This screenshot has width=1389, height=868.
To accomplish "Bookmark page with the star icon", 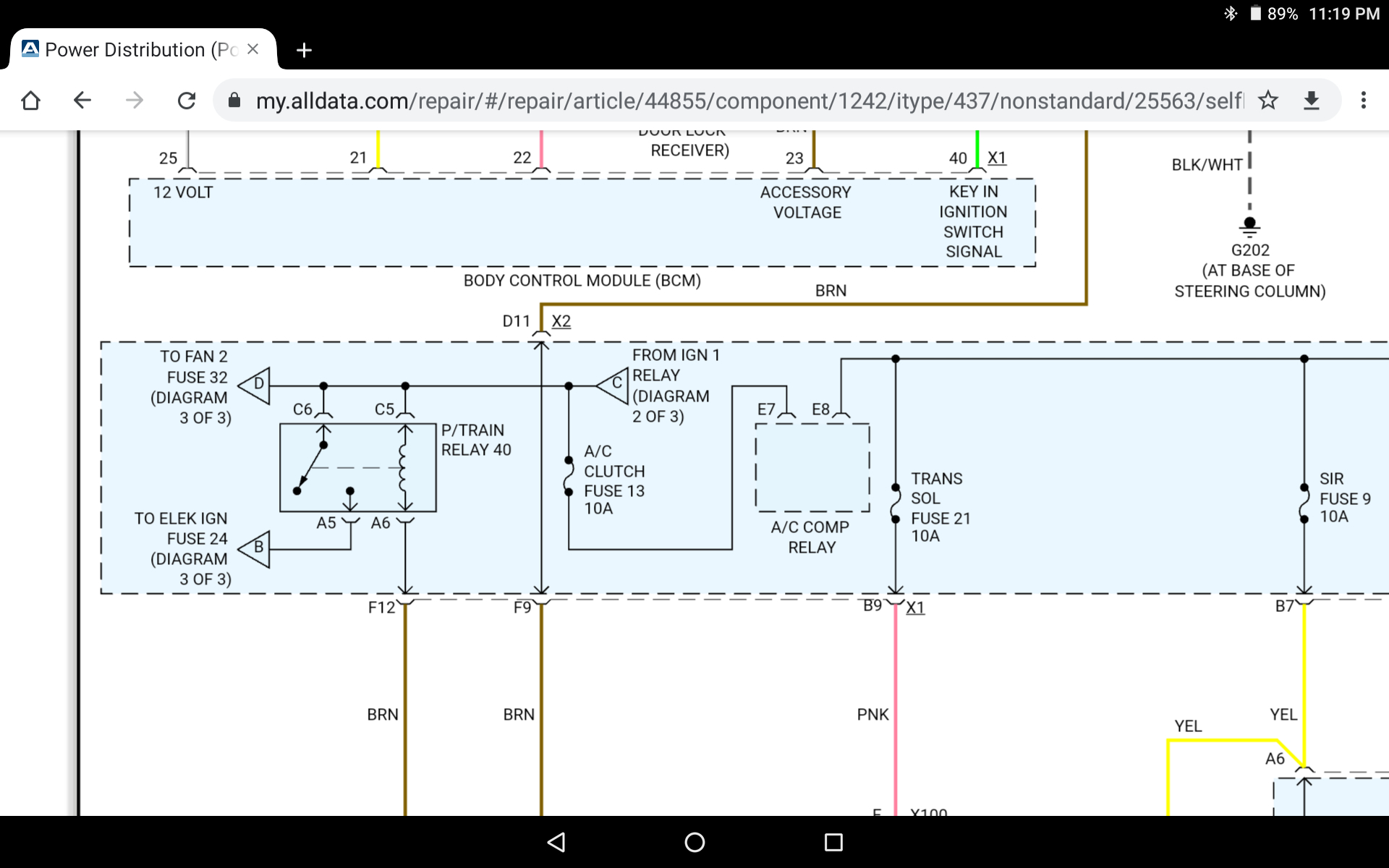I will coord(1268,101).
